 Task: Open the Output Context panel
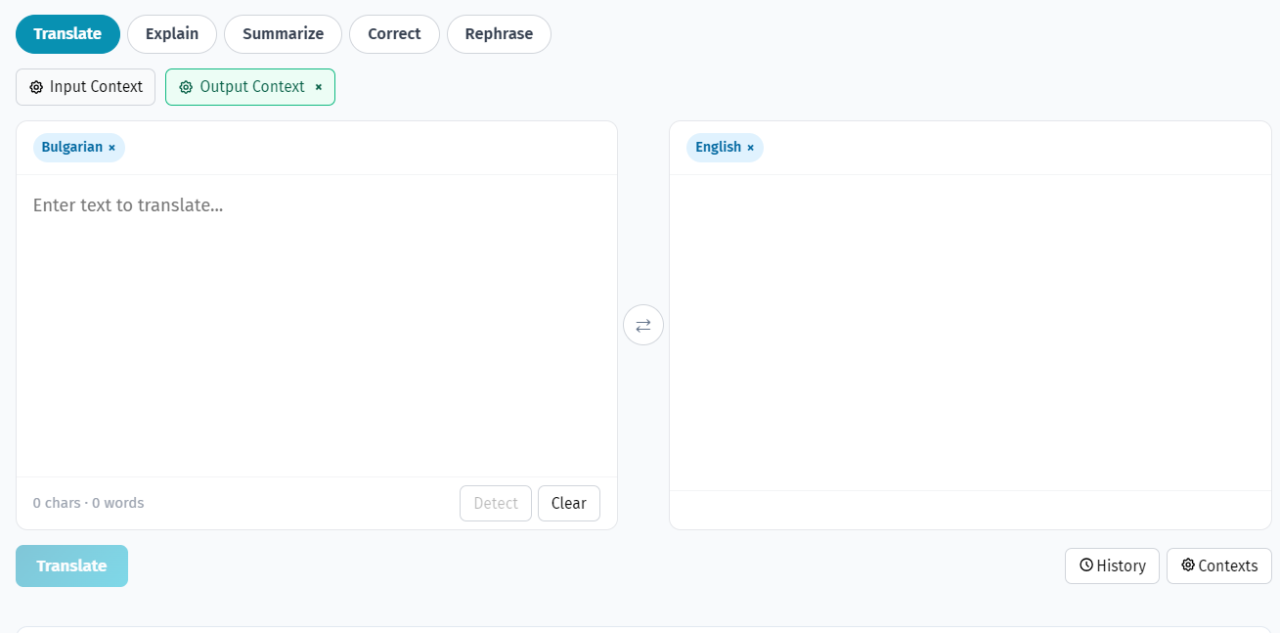click(248, 87)
